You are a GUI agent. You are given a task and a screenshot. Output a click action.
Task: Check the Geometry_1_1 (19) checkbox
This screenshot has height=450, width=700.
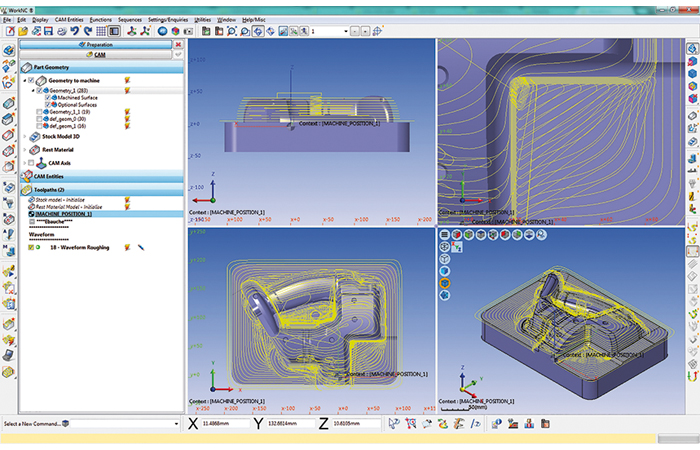(x=39, y=112)
